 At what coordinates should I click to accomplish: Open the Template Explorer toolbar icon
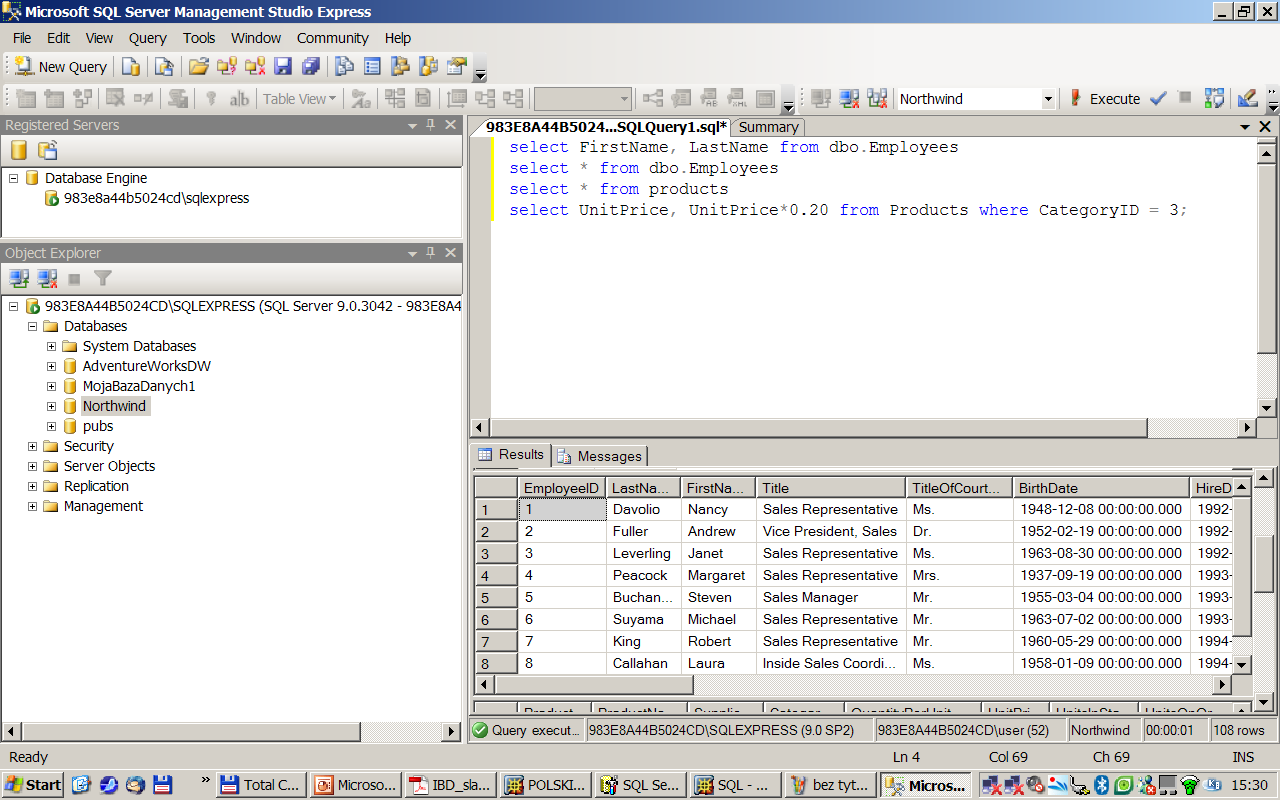[x=428, y=67]
